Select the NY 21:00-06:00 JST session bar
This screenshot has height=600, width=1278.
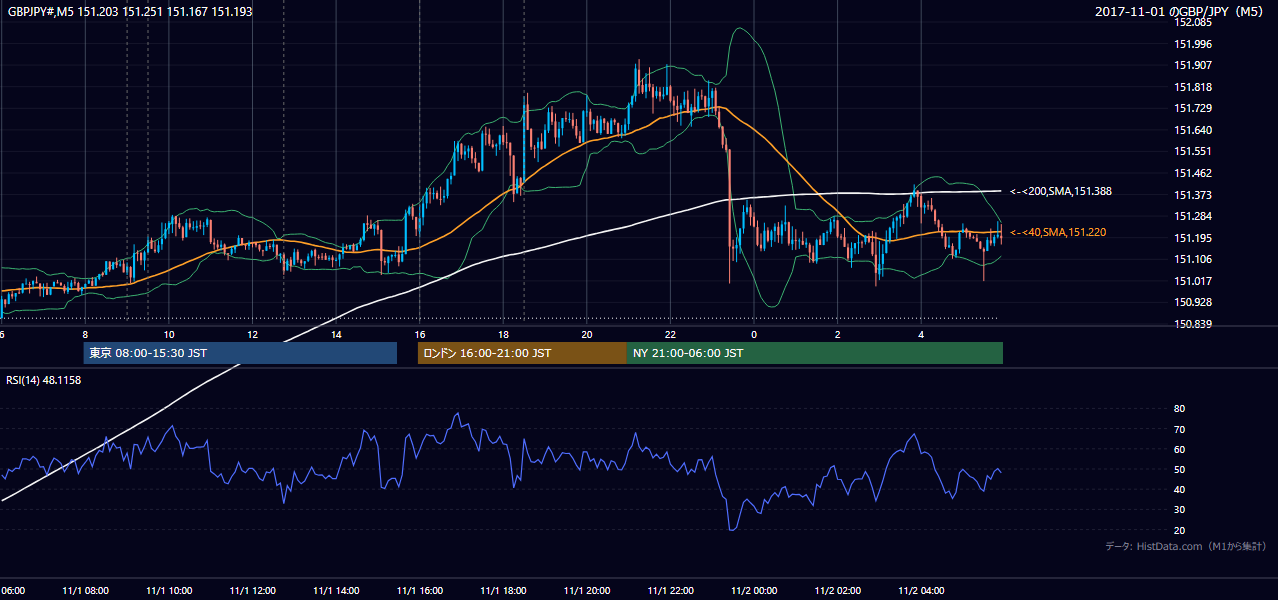[x=815, y=353]
